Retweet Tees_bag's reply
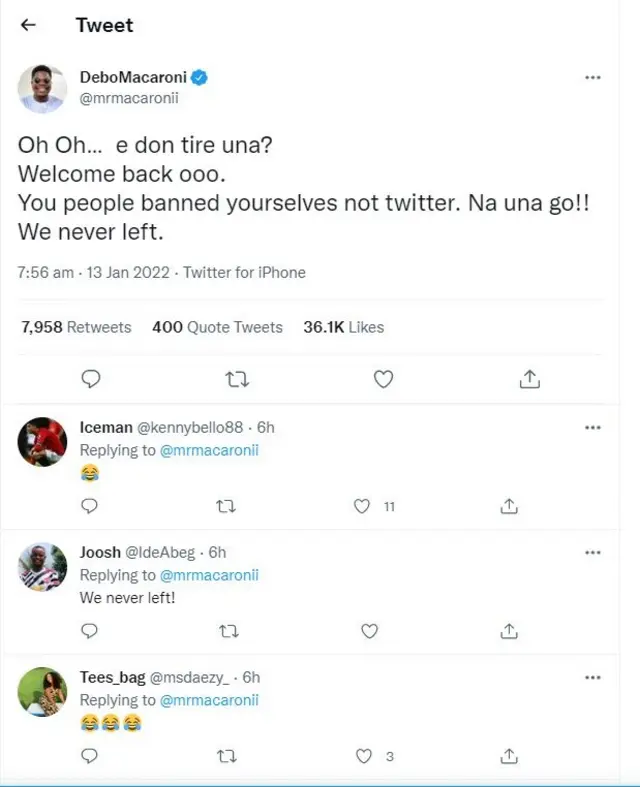This screenshot has width=640, height=787. click(226, 756)
